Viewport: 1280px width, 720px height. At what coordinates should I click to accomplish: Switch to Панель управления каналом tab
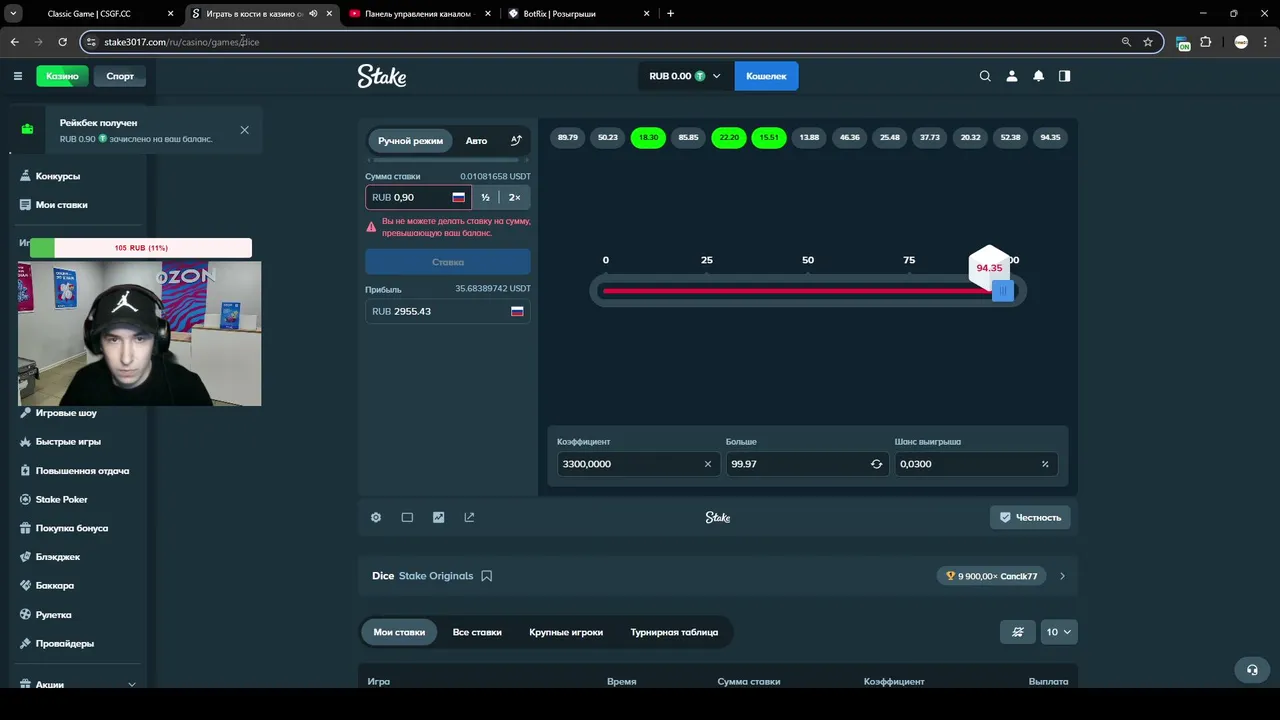pos(418,14)
